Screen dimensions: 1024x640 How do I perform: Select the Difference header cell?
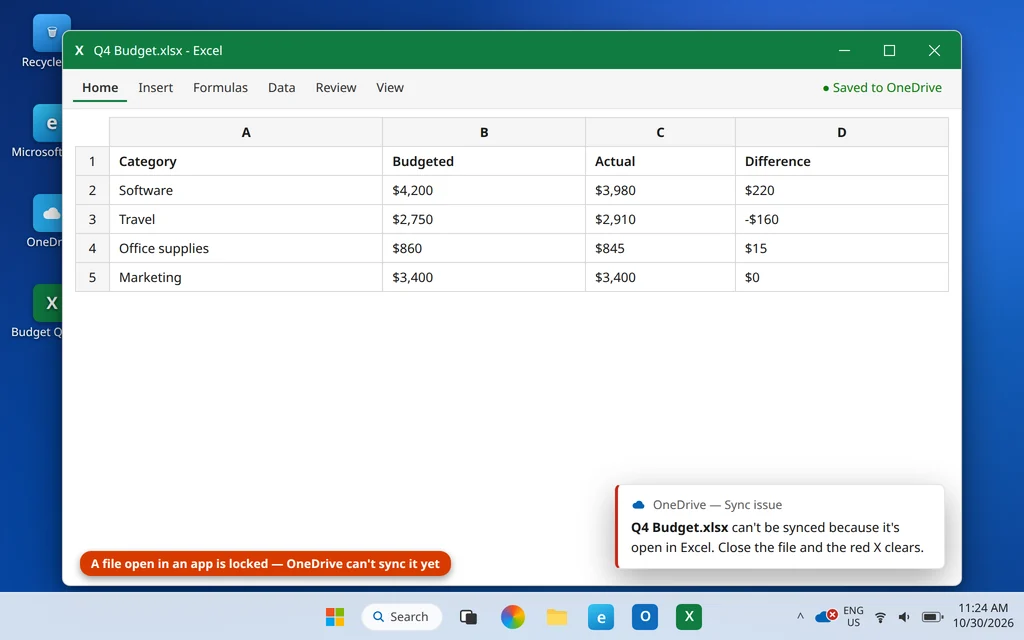(x=842, y=161)
